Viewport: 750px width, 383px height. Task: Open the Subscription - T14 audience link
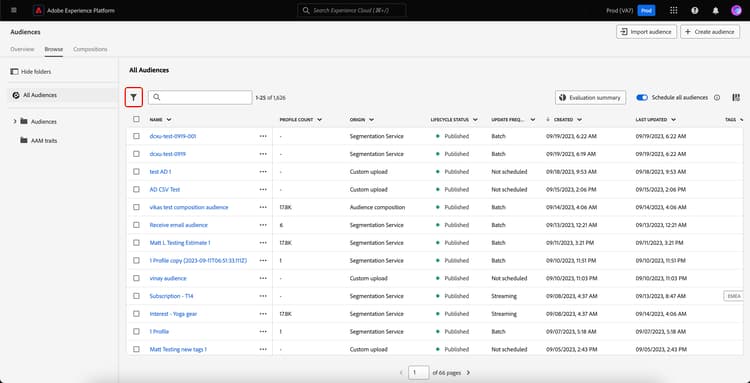pos(171,296)
